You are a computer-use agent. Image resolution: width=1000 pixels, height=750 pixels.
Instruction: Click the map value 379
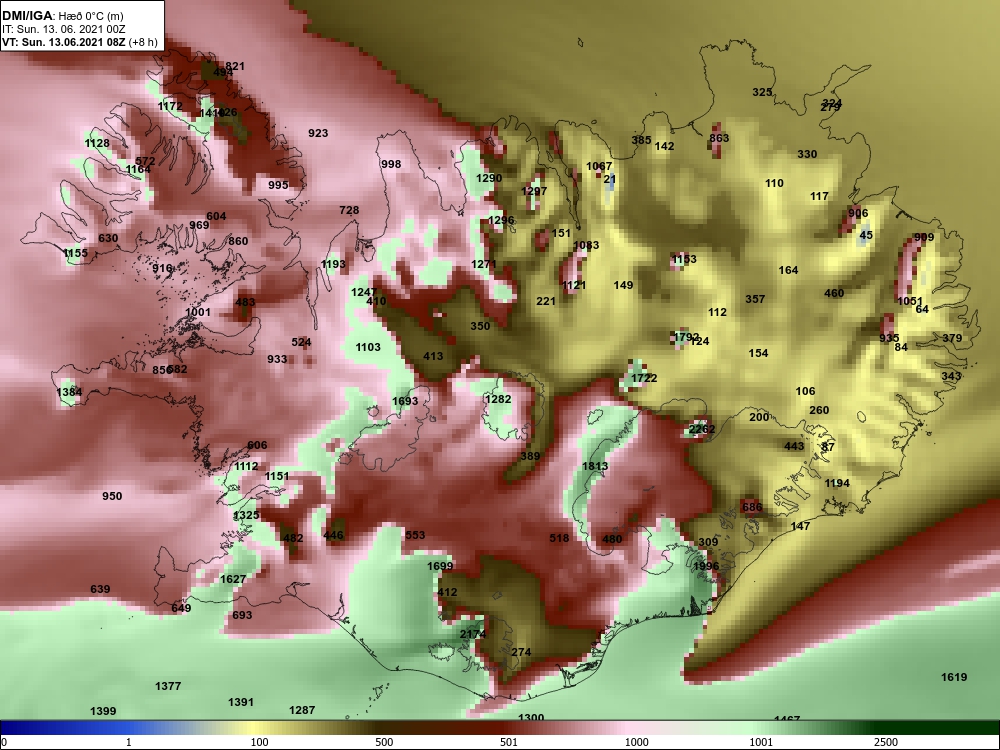[952, 338]
